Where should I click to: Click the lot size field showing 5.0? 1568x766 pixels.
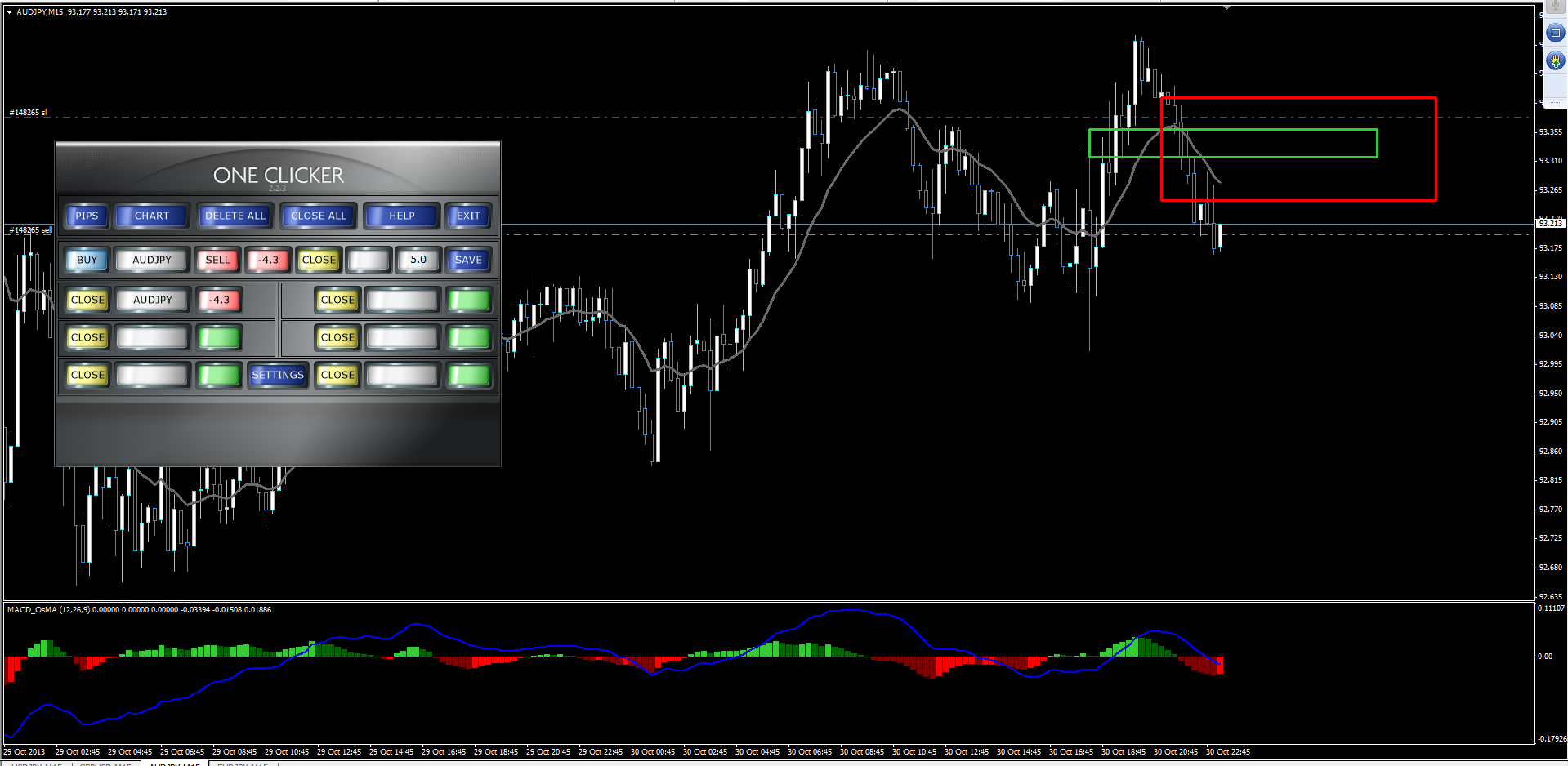[418, 260]
